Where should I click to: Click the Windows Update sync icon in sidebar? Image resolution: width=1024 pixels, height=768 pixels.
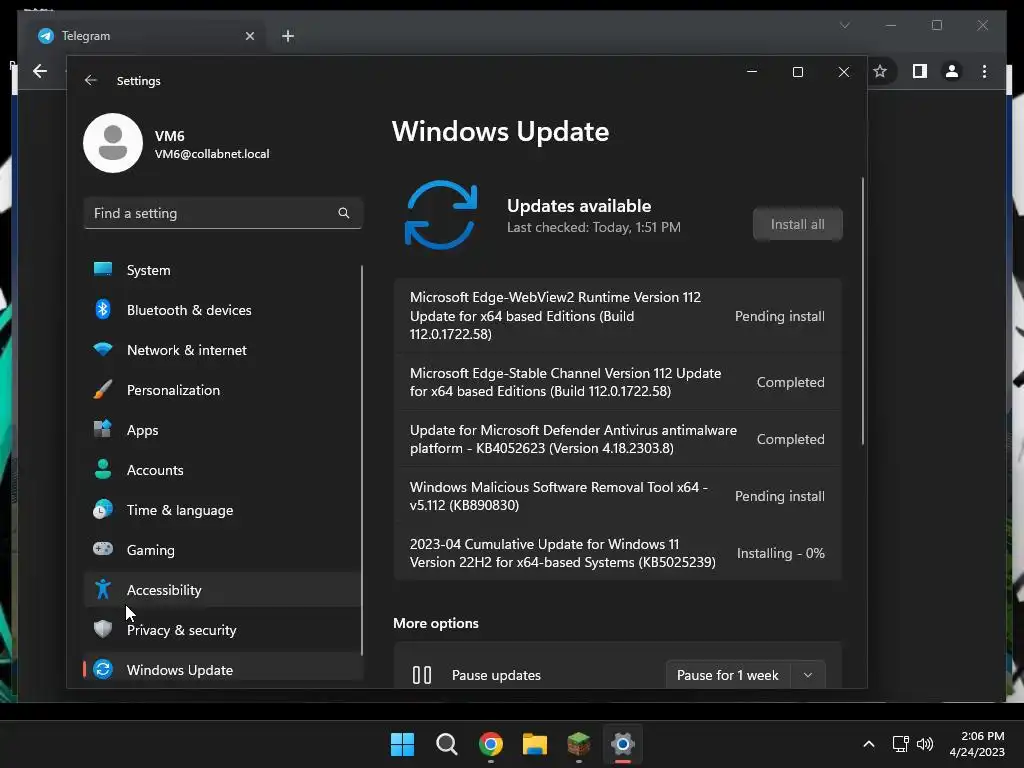pyautogui.click(x=103, y=669)
